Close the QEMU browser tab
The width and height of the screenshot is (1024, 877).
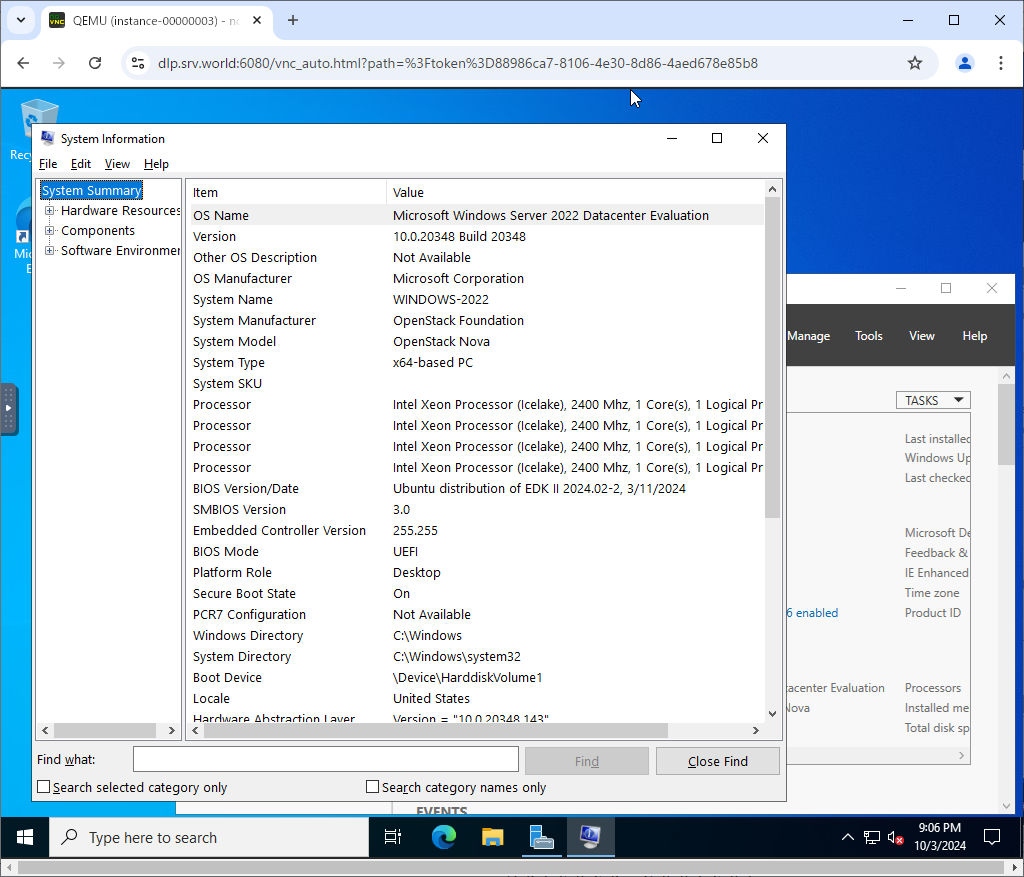pyautogui.click(x=257, y=20)
